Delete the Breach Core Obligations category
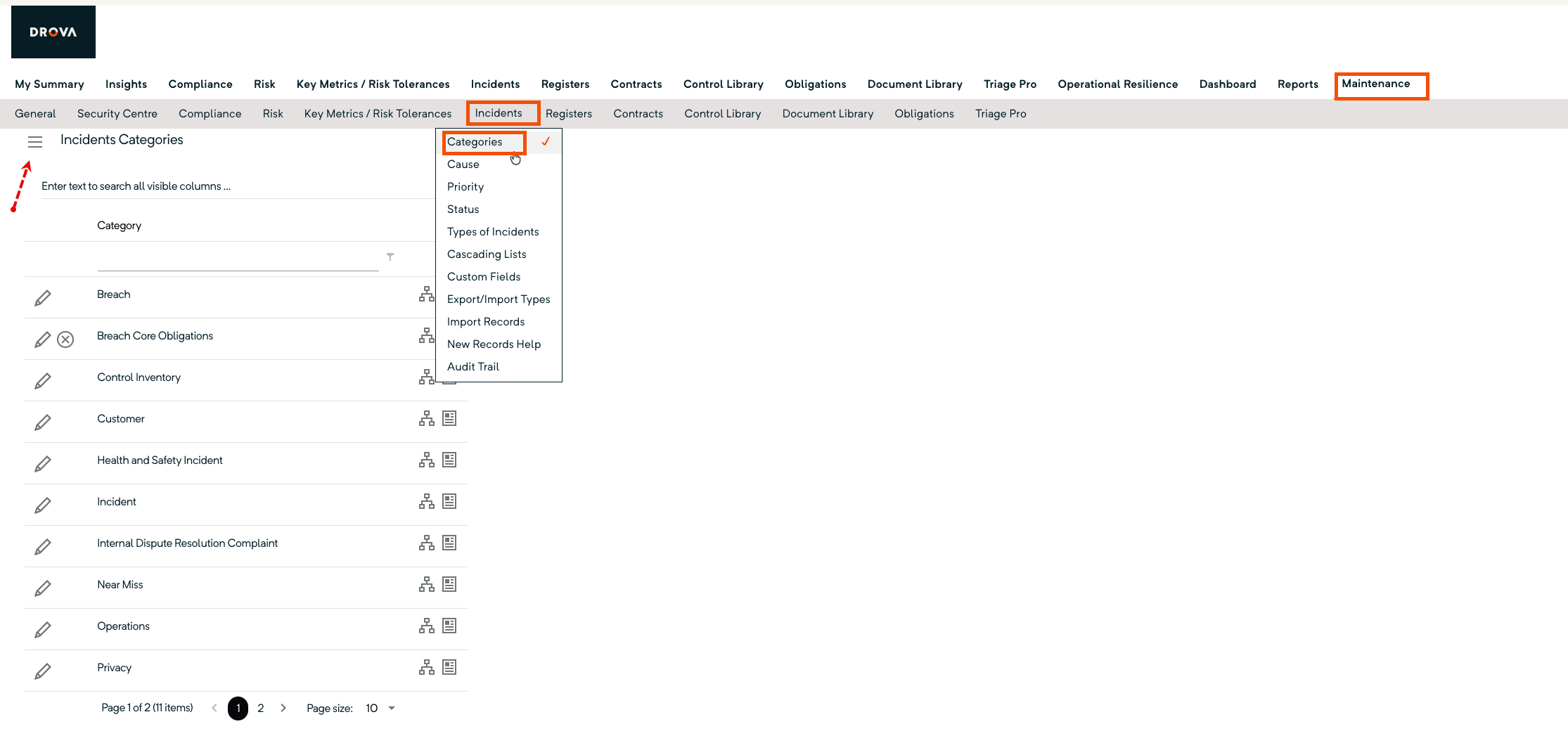This screenshot has height=731, width=1568. click(65, 339)
